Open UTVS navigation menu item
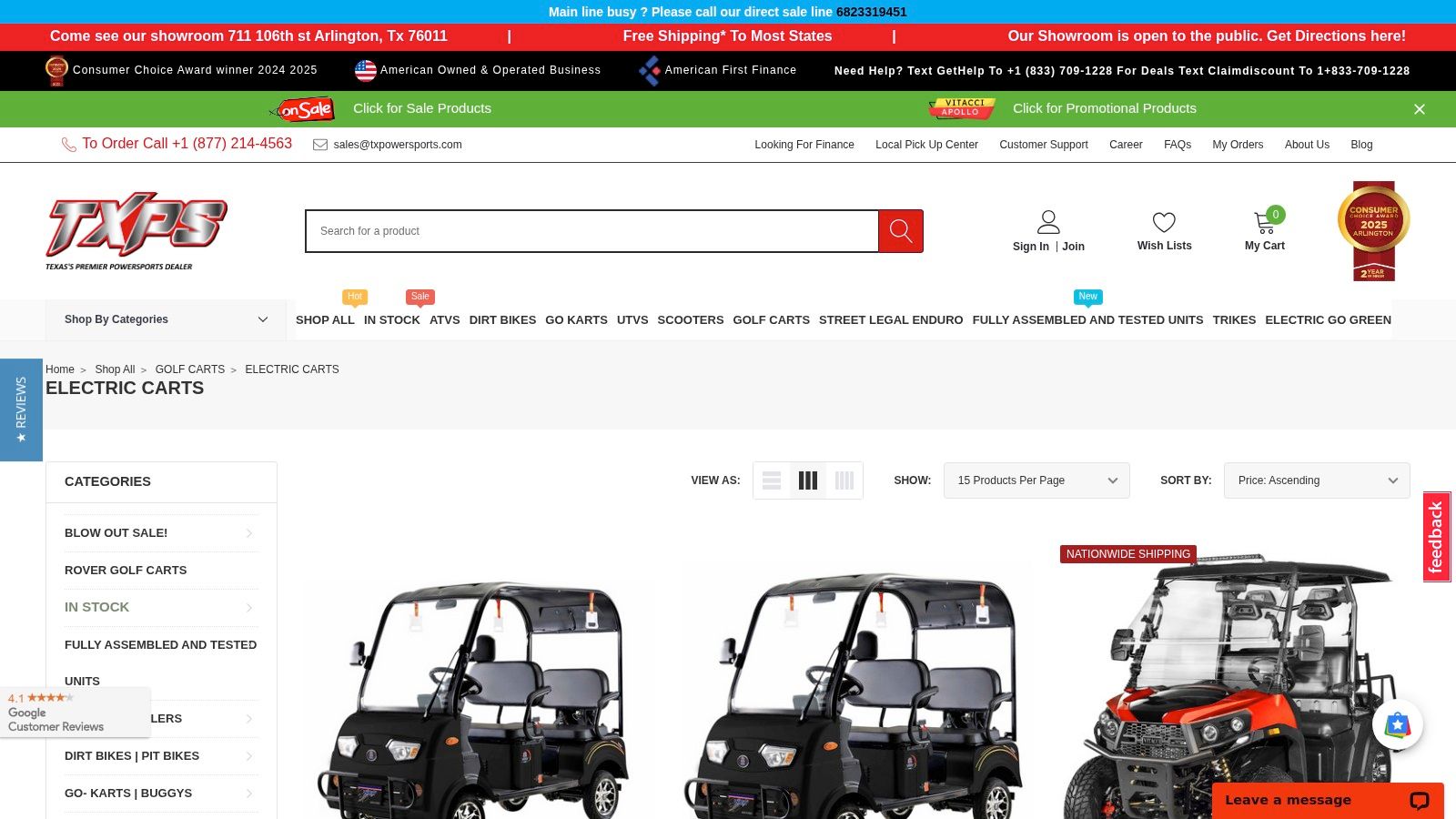This screenshot has width=1456, height=819. coord(632,320)
